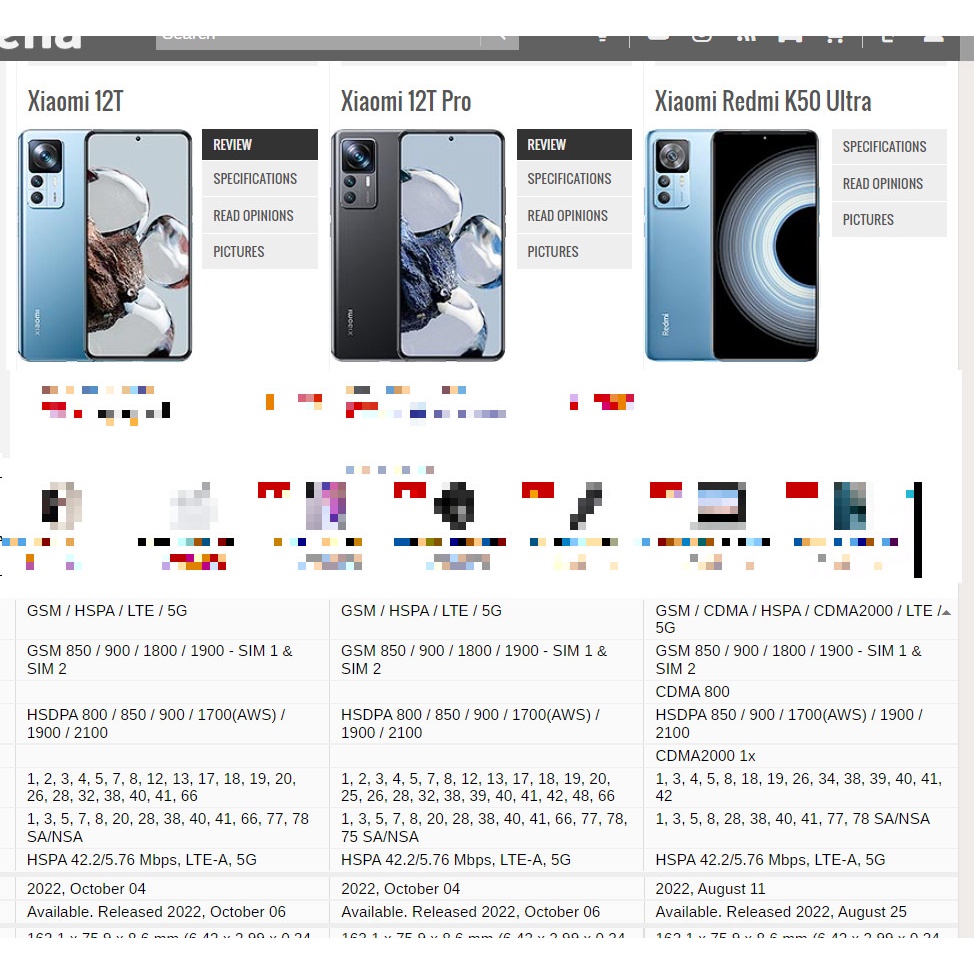Click the Xiaomi 12T phone image
Image resolution: width=974 pixels, height=974 pixels.
coord(105,245)
